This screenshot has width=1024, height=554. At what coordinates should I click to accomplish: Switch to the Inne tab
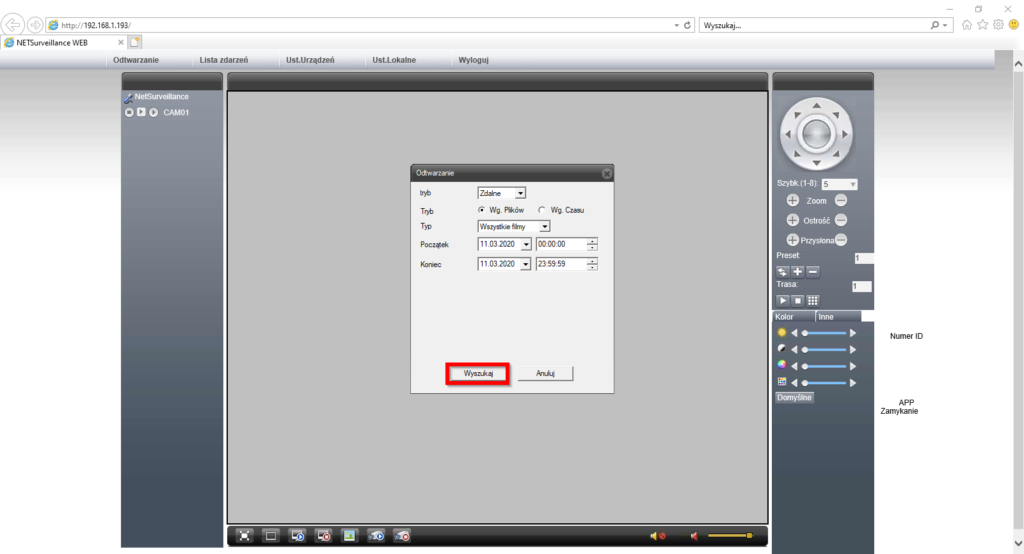click(826, 316)
